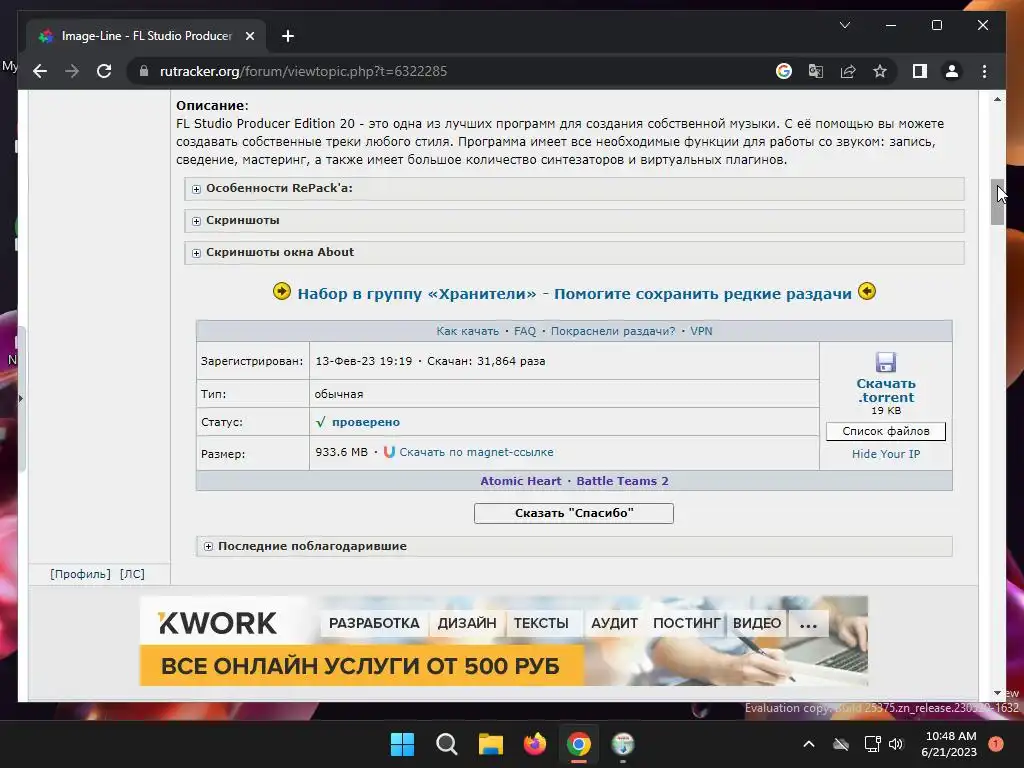The width and height of the screenshot is (1024, 768).
Task: Click the left yellow arrow icon beside Набор
Action: pos(281,291)
